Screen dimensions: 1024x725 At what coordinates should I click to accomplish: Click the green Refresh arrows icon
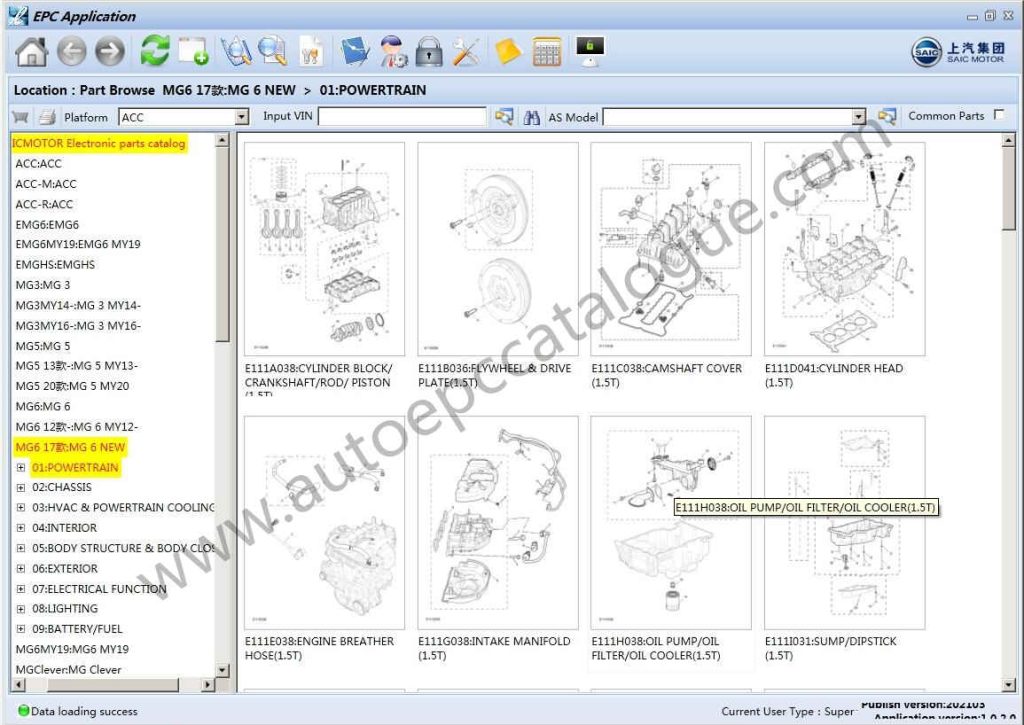point(155,51)
